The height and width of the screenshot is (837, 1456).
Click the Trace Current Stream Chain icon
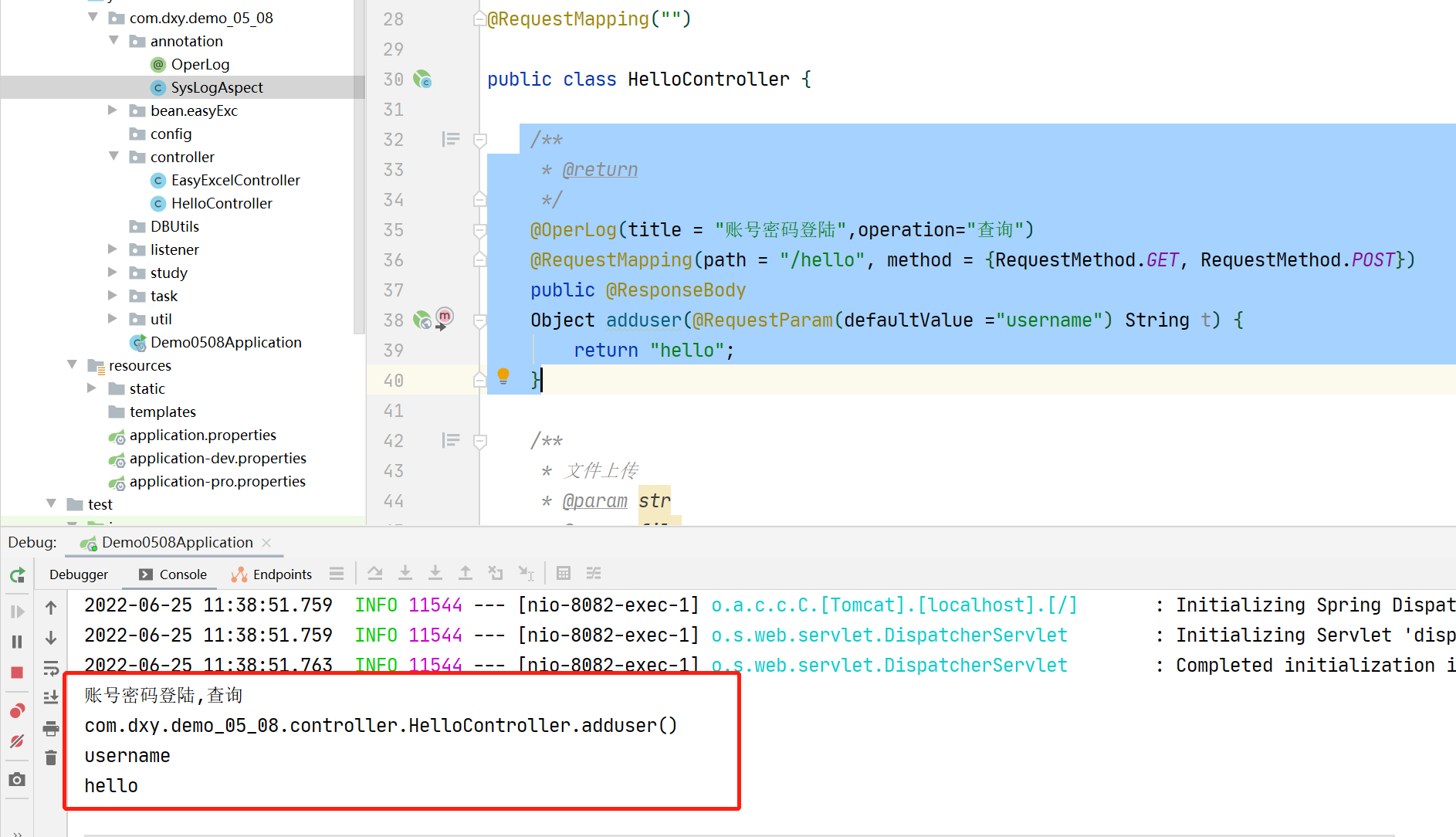(x=594, y=573)
